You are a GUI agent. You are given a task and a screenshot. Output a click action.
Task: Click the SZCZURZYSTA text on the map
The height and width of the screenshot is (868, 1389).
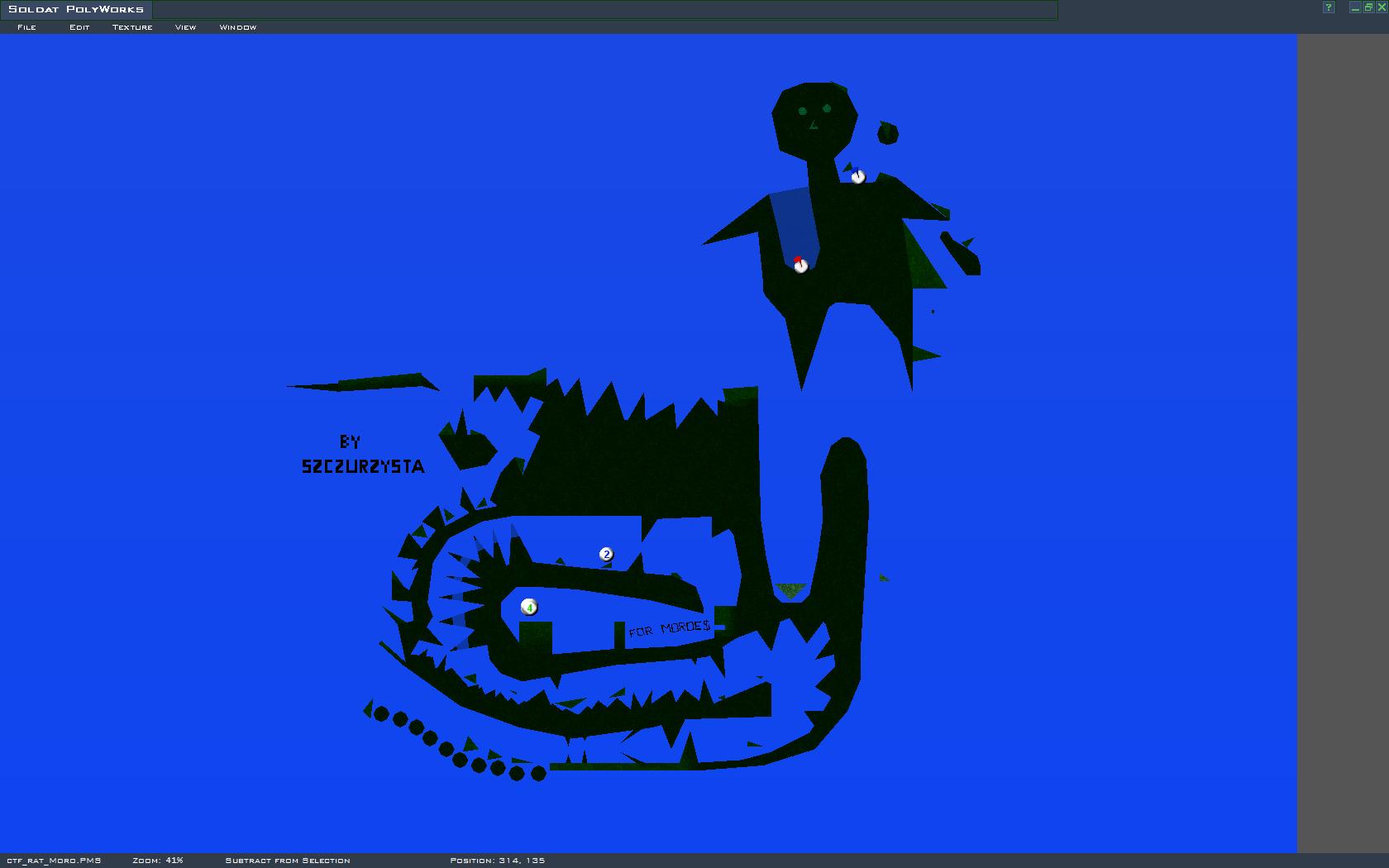[x=363, y=467]
